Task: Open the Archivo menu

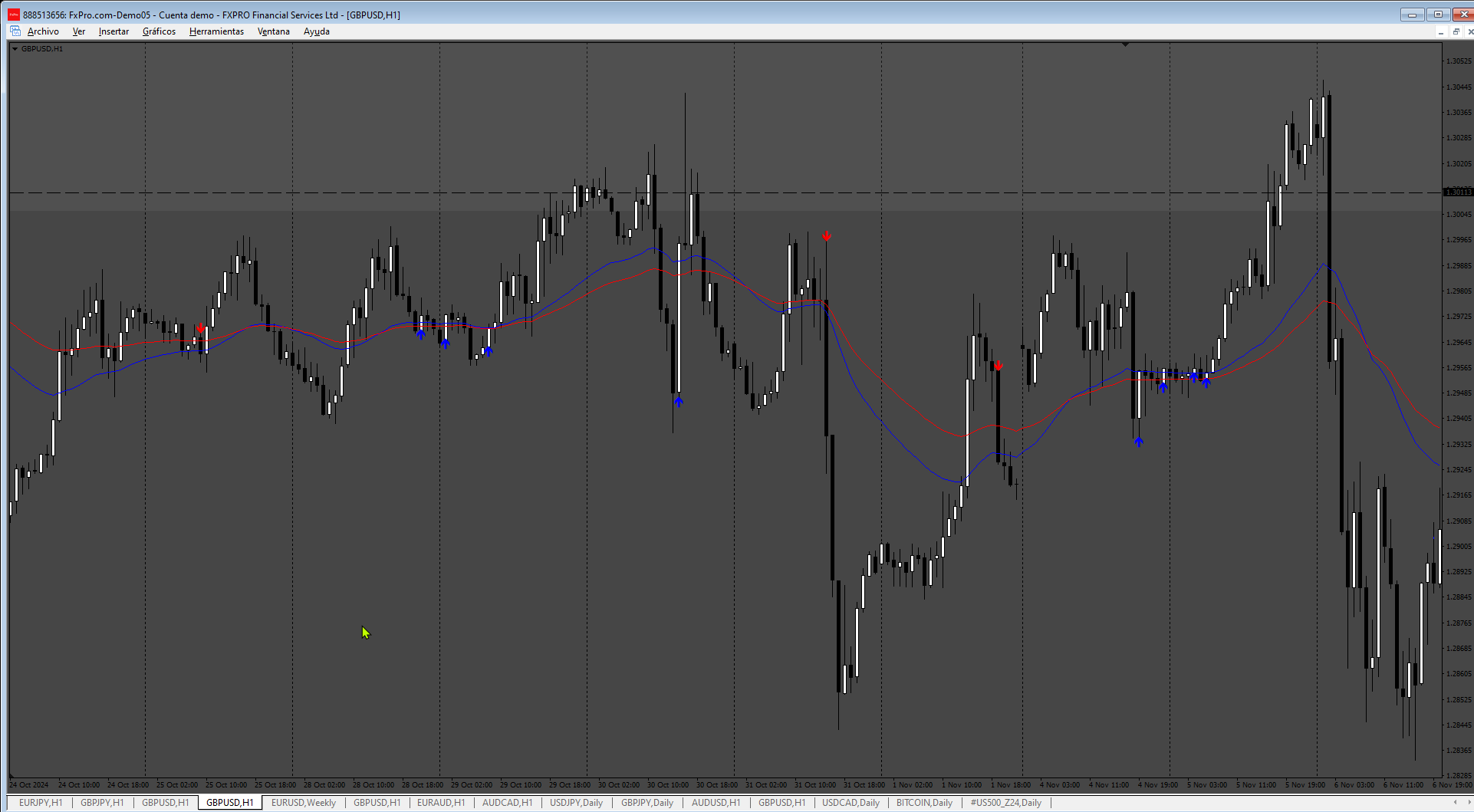Action: click(43, 31)
